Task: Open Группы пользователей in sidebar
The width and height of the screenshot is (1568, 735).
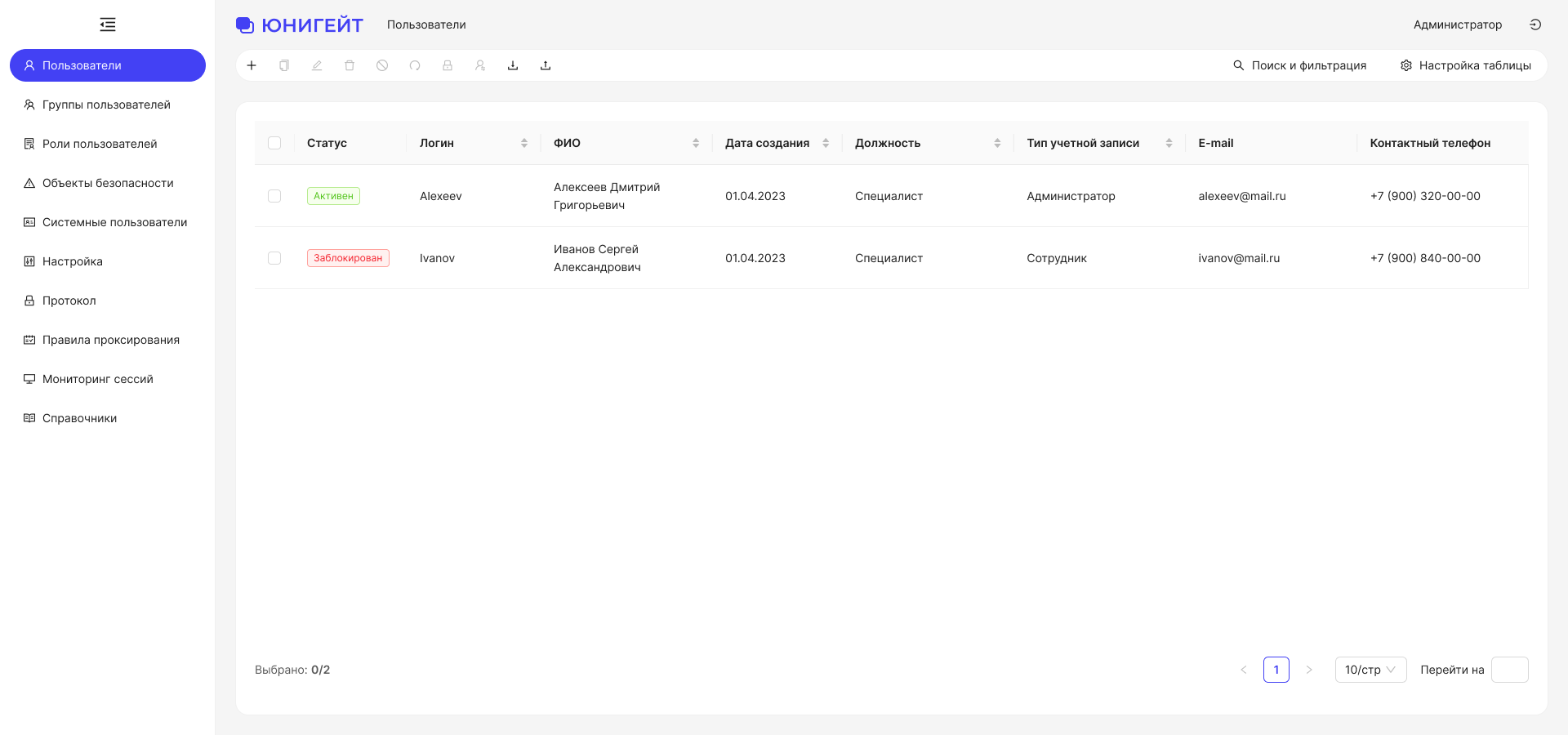Action: click(108, 105)
